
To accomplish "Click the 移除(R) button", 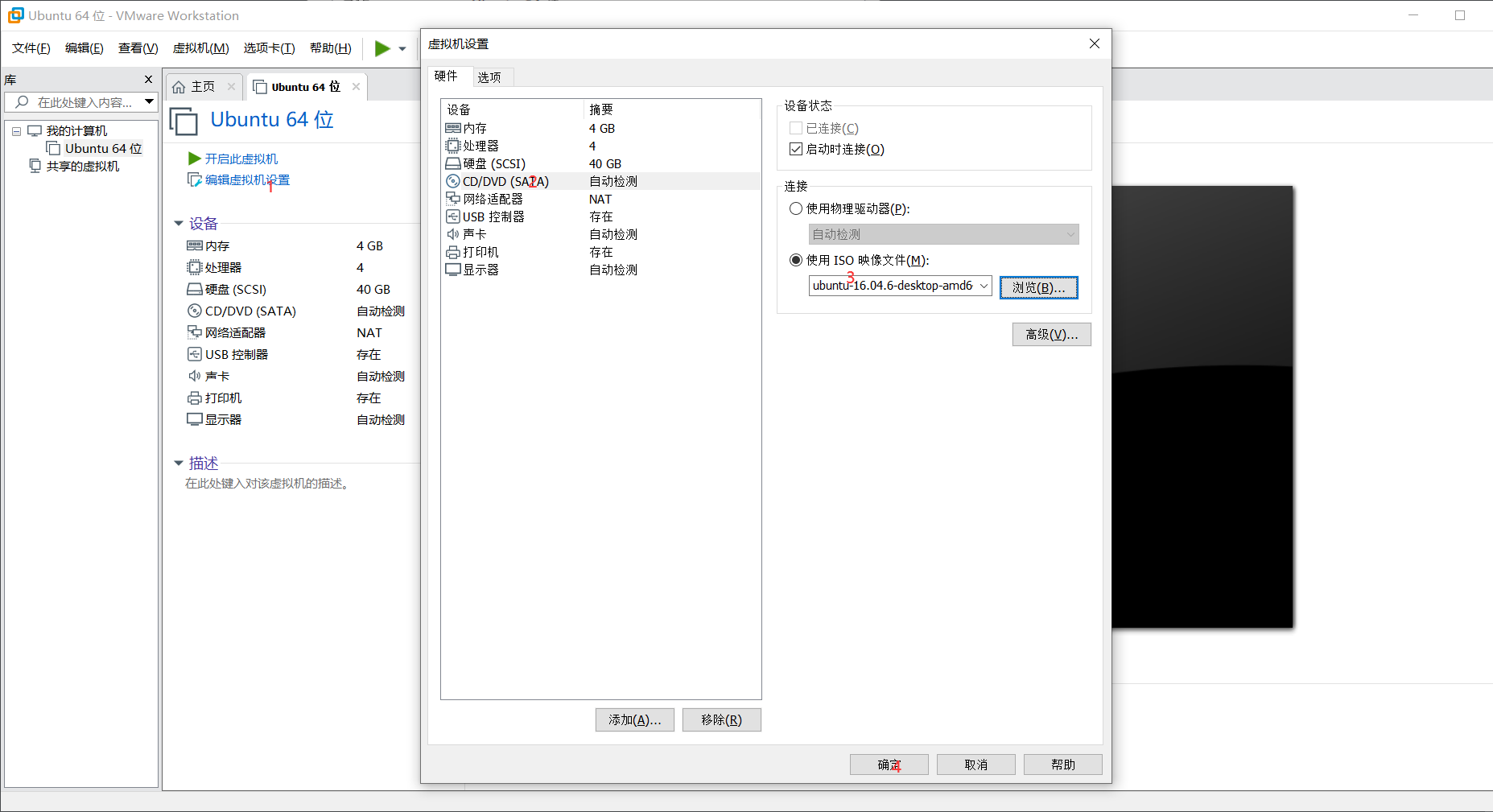I will pyautogui.click(x=722, y=720).
